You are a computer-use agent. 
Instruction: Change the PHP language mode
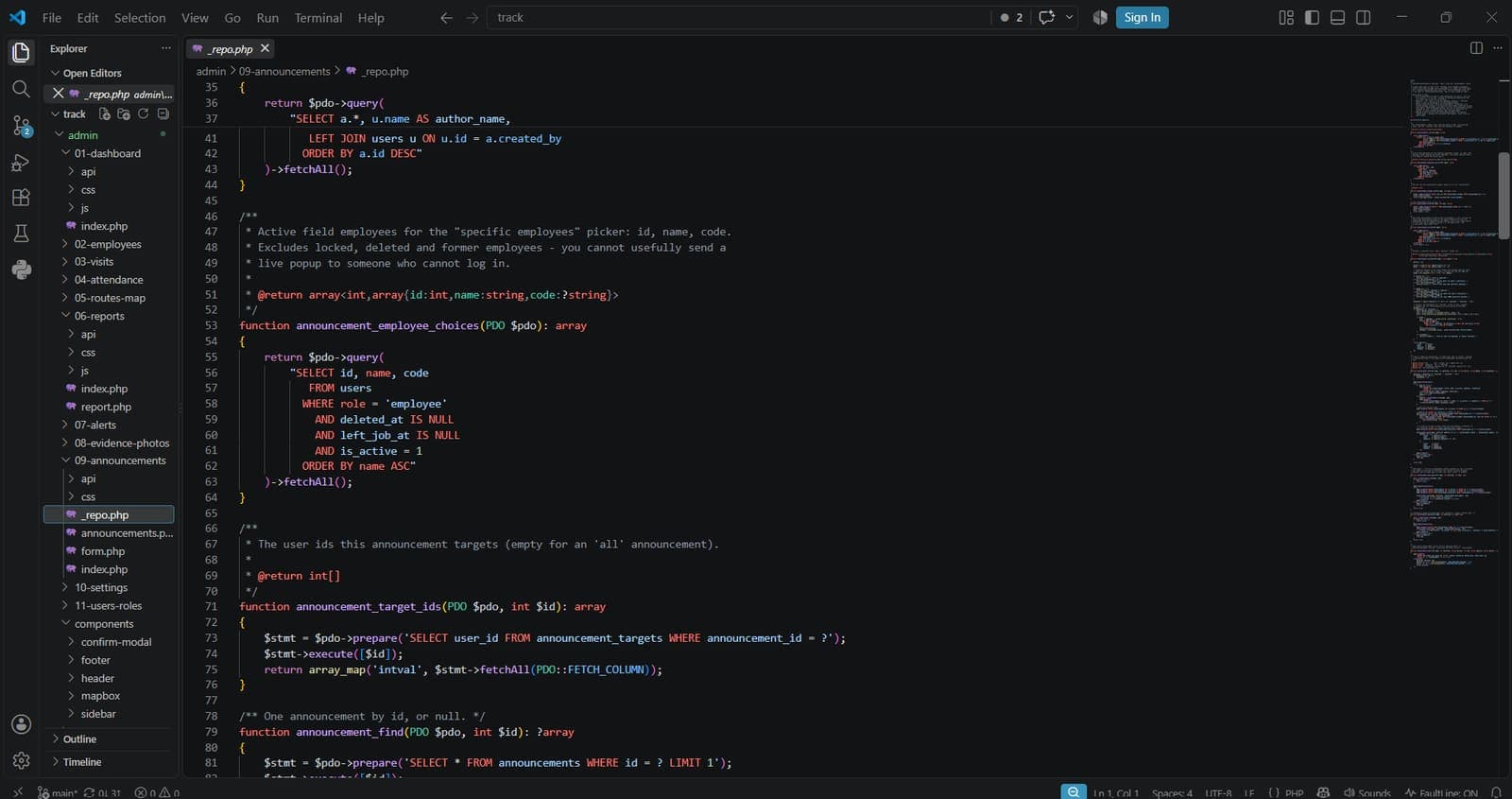pyautogui.click(x=1294, y=792)
